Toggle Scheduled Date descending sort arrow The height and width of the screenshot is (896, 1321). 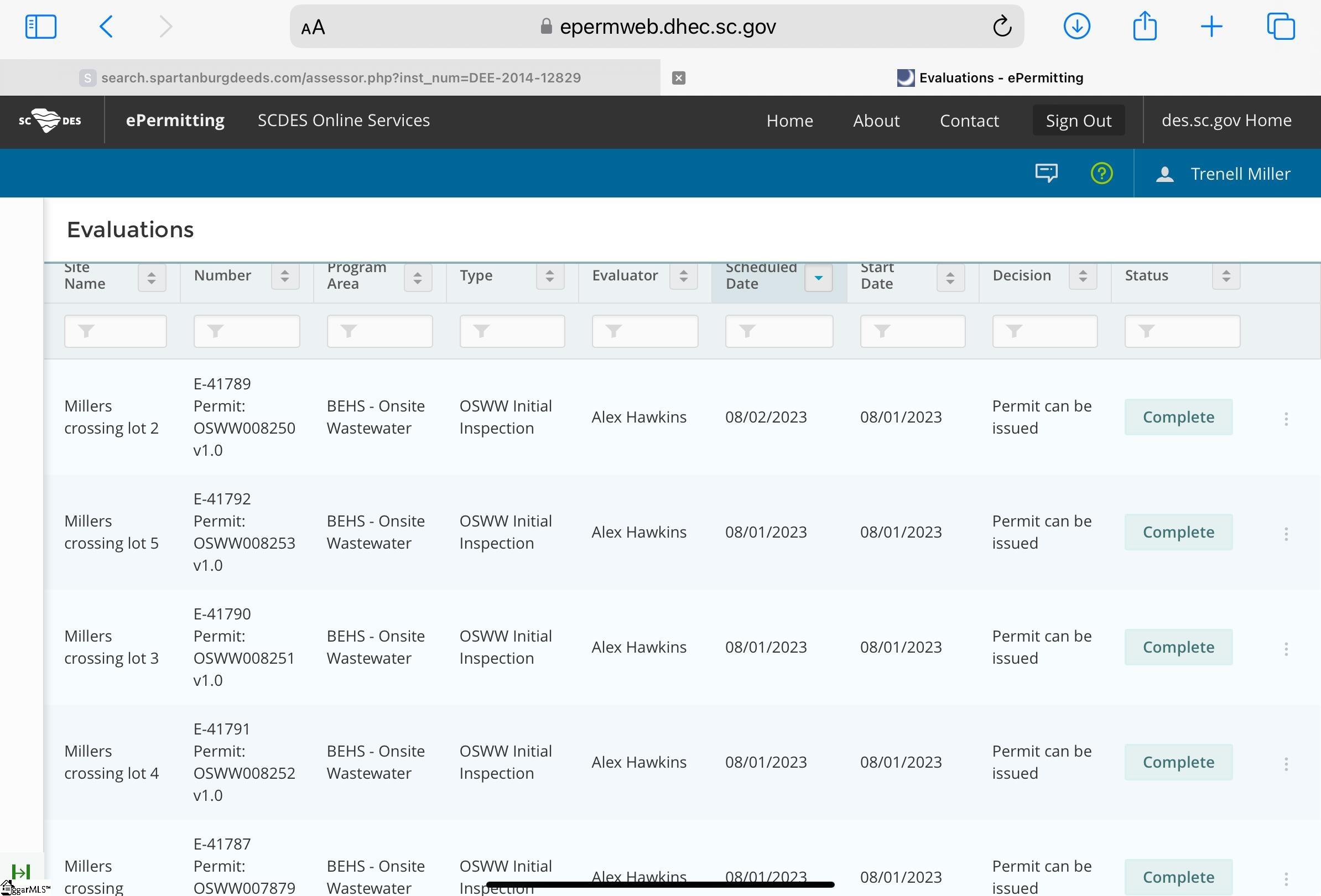[x=819, y=278]
